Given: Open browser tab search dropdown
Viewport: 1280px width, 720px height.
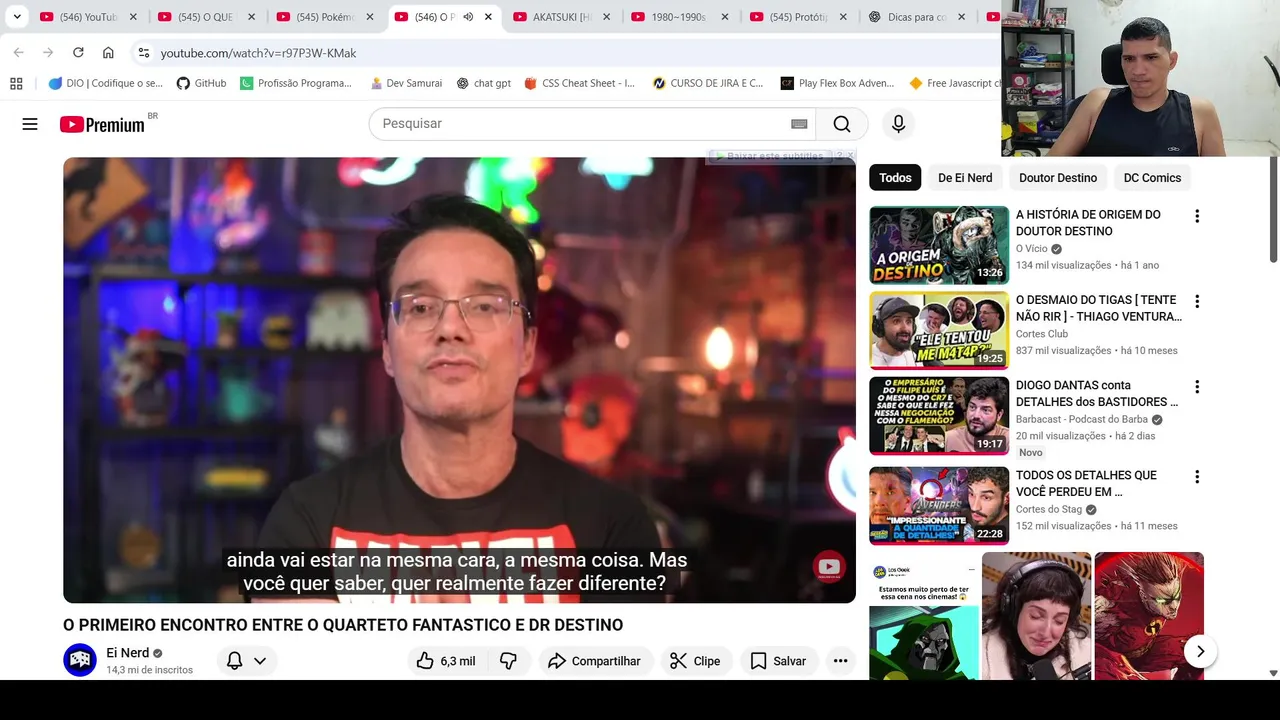Looking at the screenshot, I should pyautogui.click(x=17, y=17).
